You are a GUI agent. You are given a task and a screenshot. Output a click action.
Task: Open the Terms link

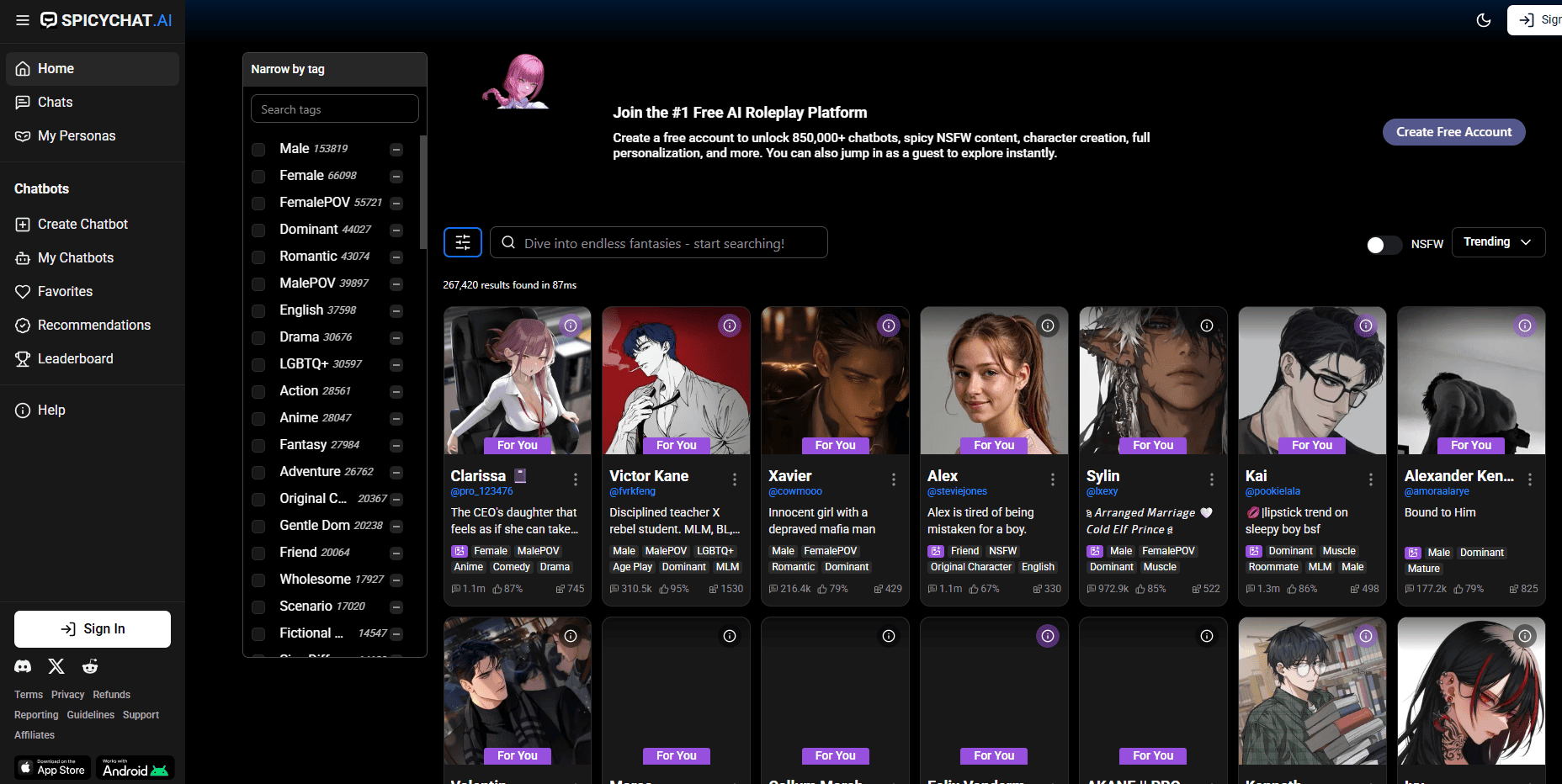click(29, 695)
